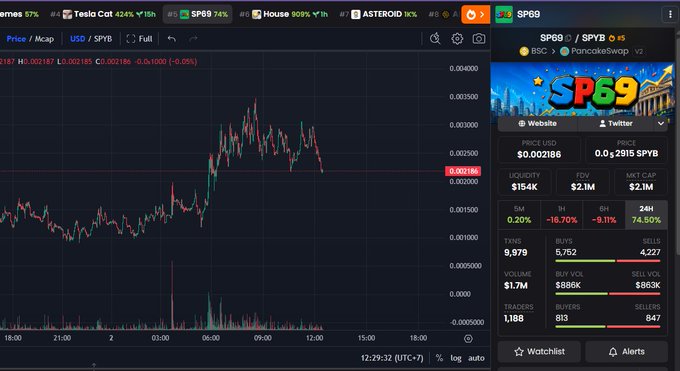Open the token Twitter link
This screenshot has height=371, width=680.
(616, 124)
